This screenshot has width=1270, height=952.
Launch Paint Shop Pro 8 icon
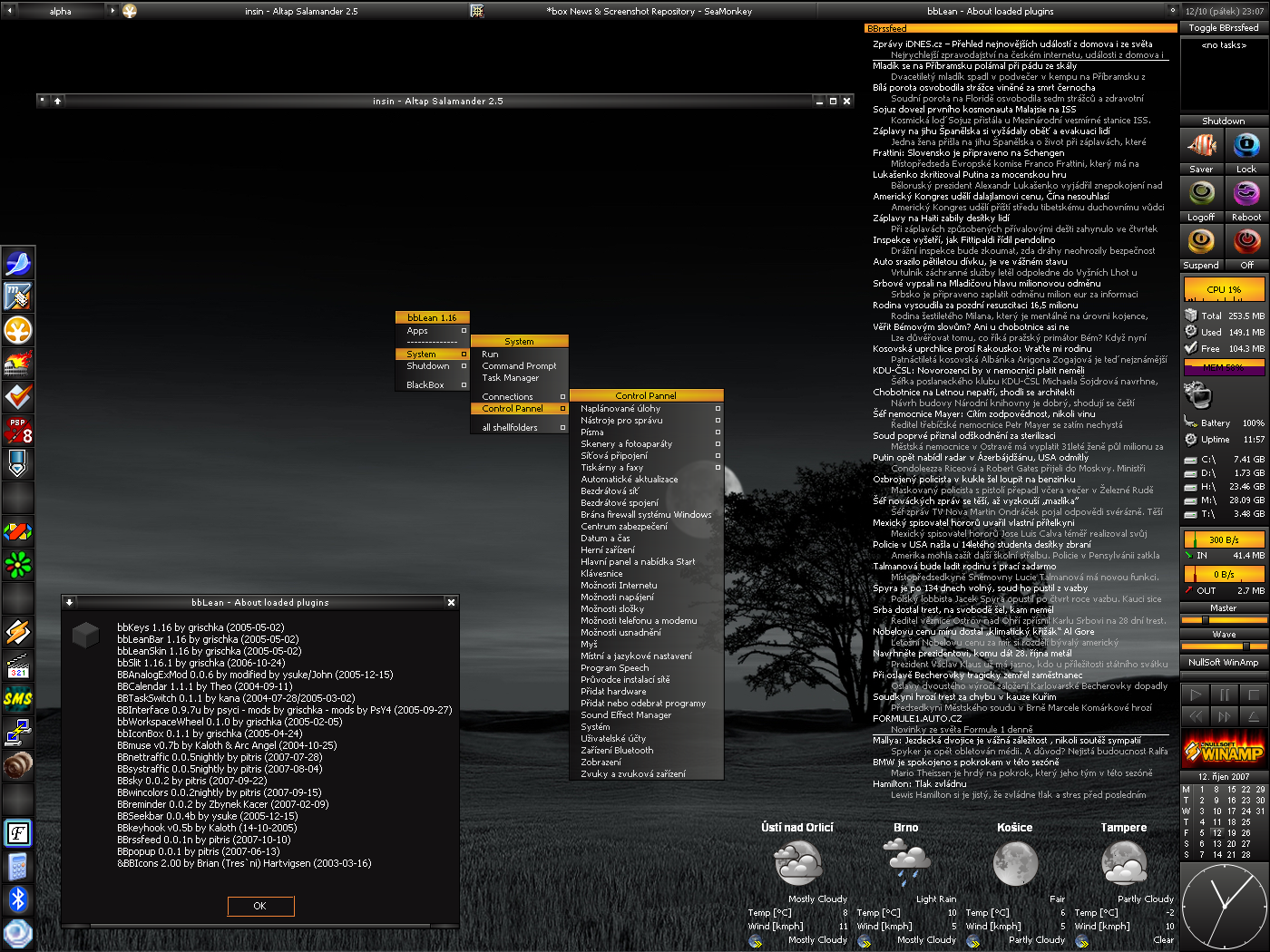click(18, 431)
